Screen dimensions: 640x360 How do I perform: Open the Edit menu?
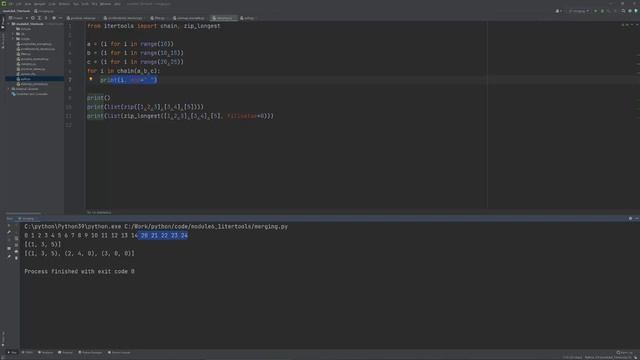[x=18, y=4]
